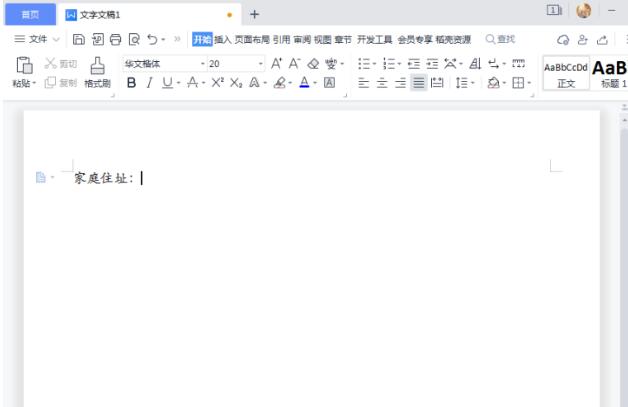Toggle Underline formatting
Screen dimensions: 628x407
[167, 83]
